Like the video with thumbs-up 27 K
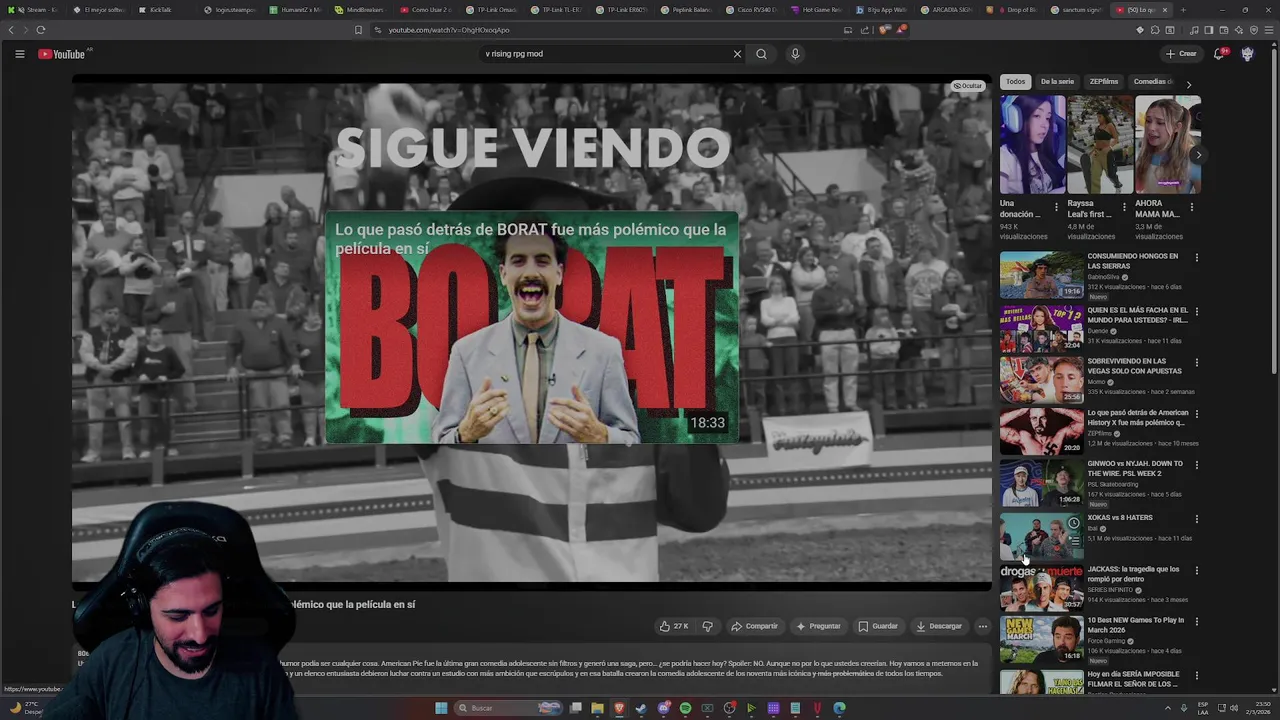 [x=674, y=626]
